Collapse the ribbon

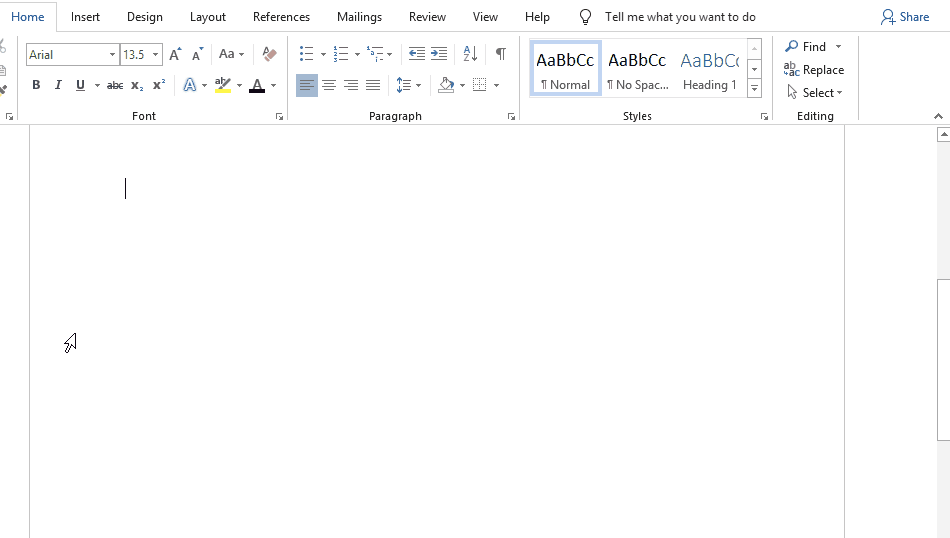coord(938,116)
